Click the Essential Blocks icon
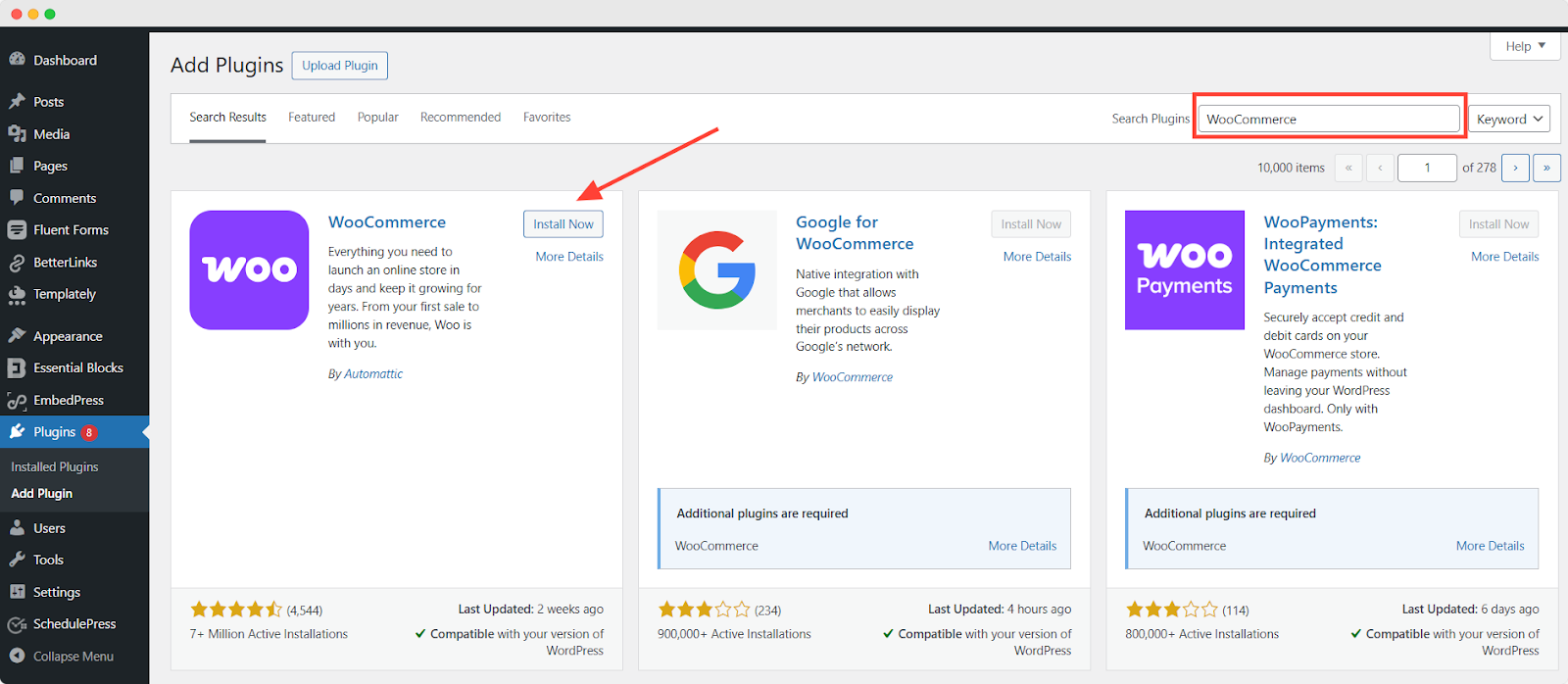Viewport: 1568px width, 684px height. (x=17, y=367)
